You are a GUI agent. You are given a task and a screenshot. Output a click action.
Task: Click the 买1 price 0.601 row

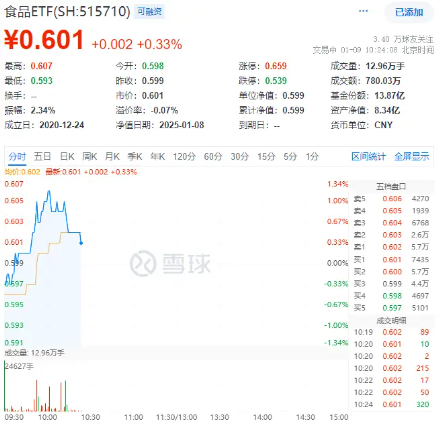[391, 259]
